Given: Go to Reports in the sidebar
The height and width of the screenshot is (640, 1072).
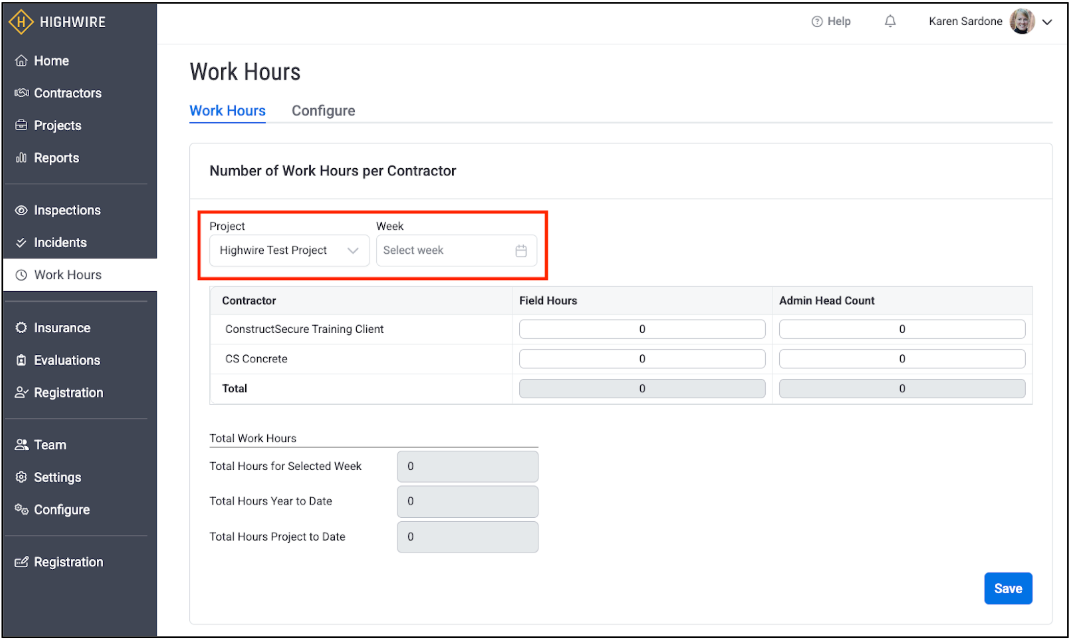Looking at the screenshot, I should click(56, 158).
